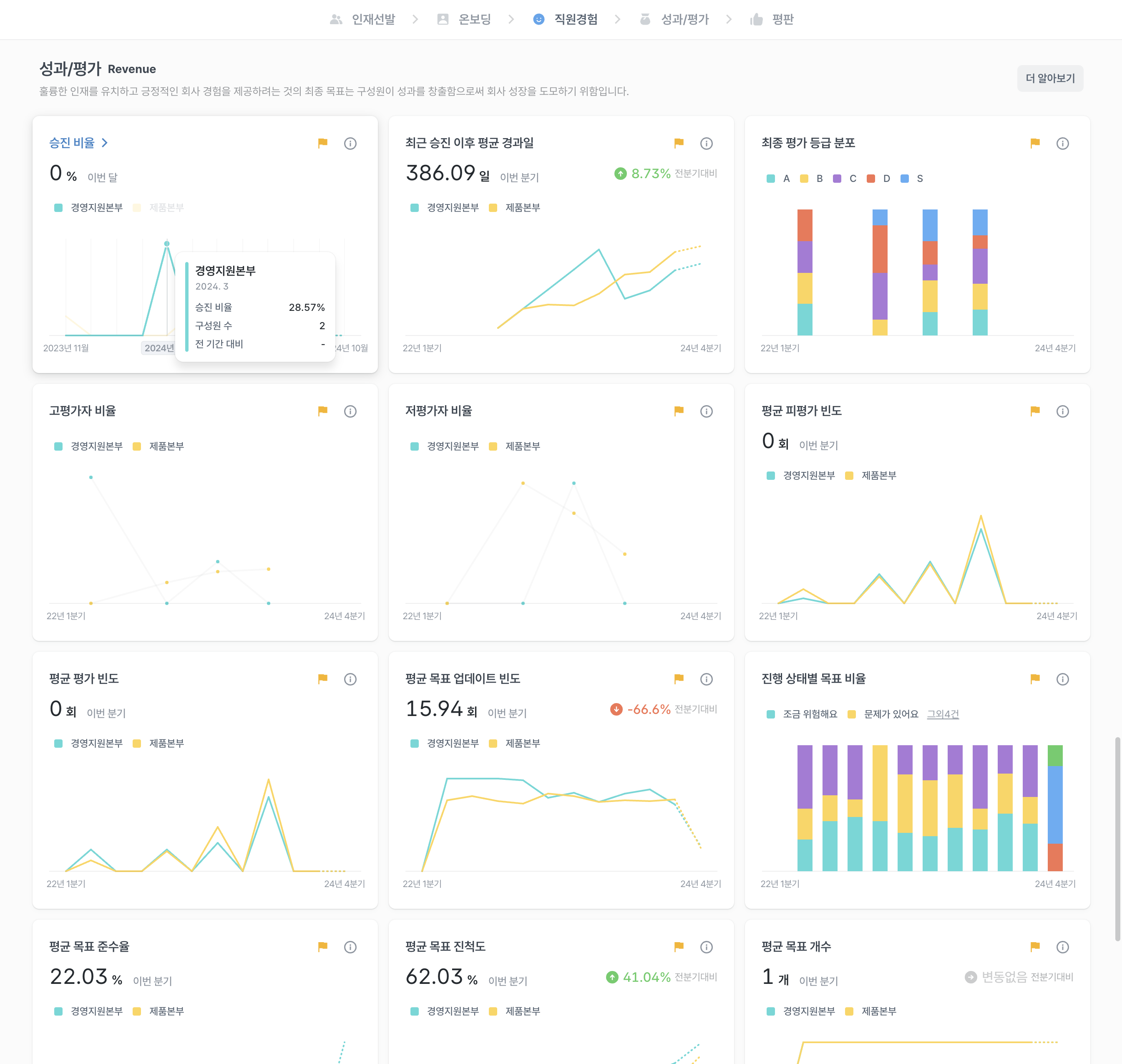Click flag icon on 평균 목표 업데이트 빈도 card
Viewport: 1122px width, 1064px height.
[x=679, y=678]
